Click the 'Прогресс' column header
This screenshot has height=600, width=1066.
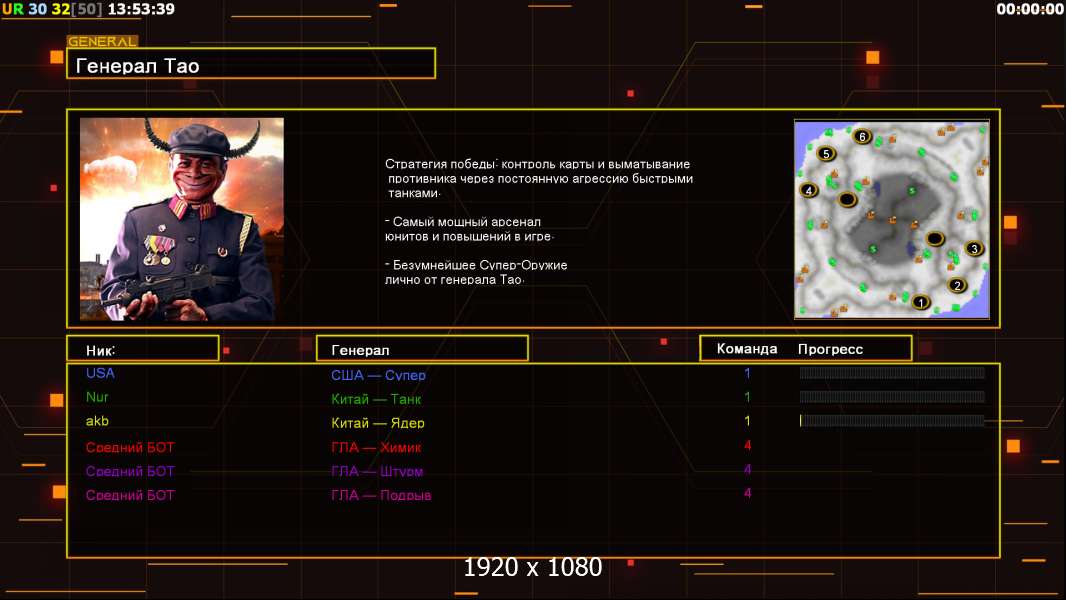click(830, 349)
